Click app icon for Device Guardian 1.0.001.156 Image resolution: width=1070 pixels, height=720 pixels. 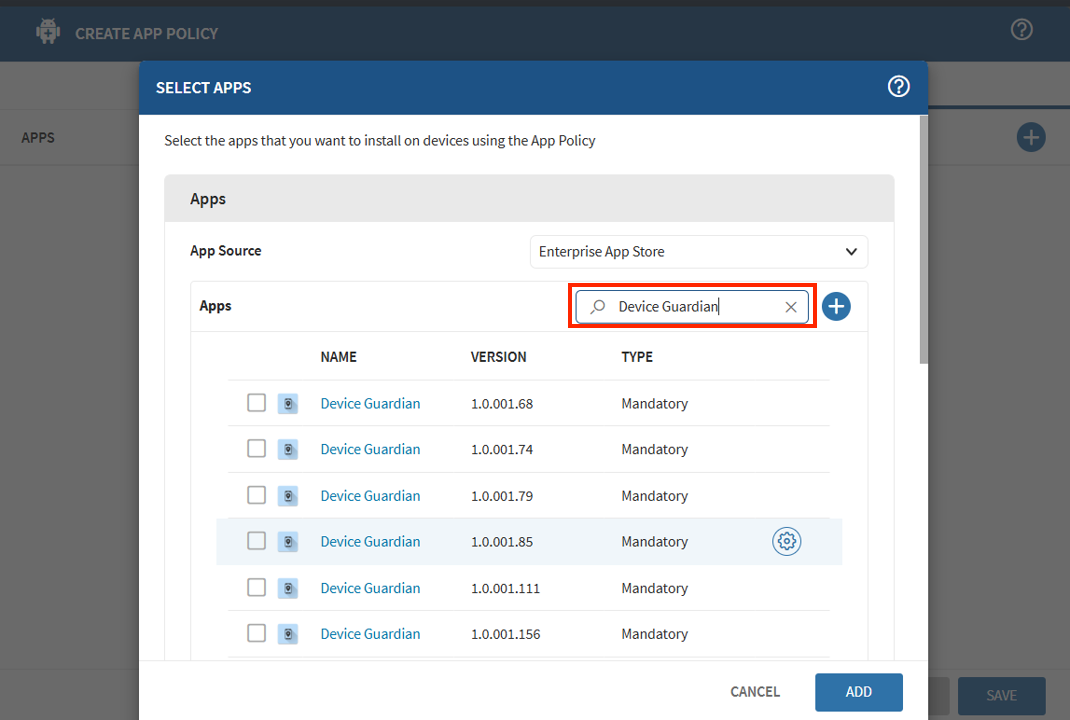(288, 634)
